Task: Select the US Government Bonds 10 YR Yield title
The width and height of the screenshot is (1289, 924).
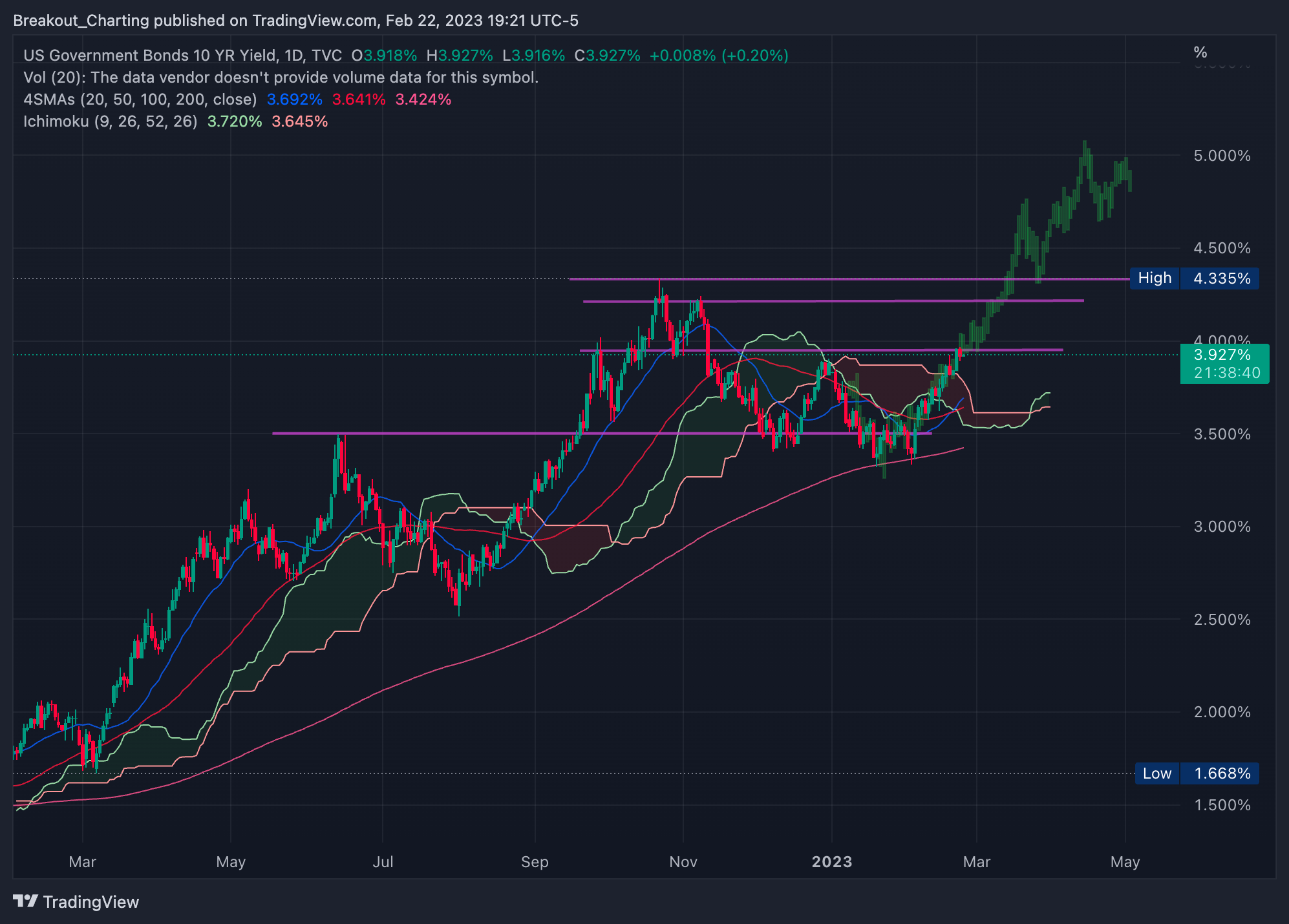Action: (x=151, y=56)
